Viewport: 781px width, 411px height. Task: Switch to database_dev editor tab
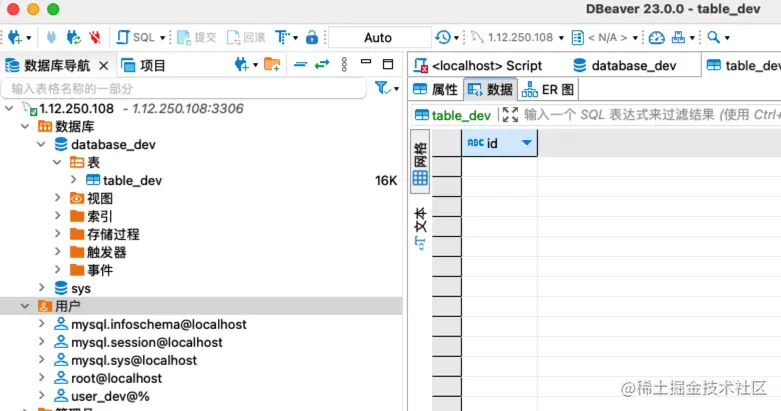625,65
